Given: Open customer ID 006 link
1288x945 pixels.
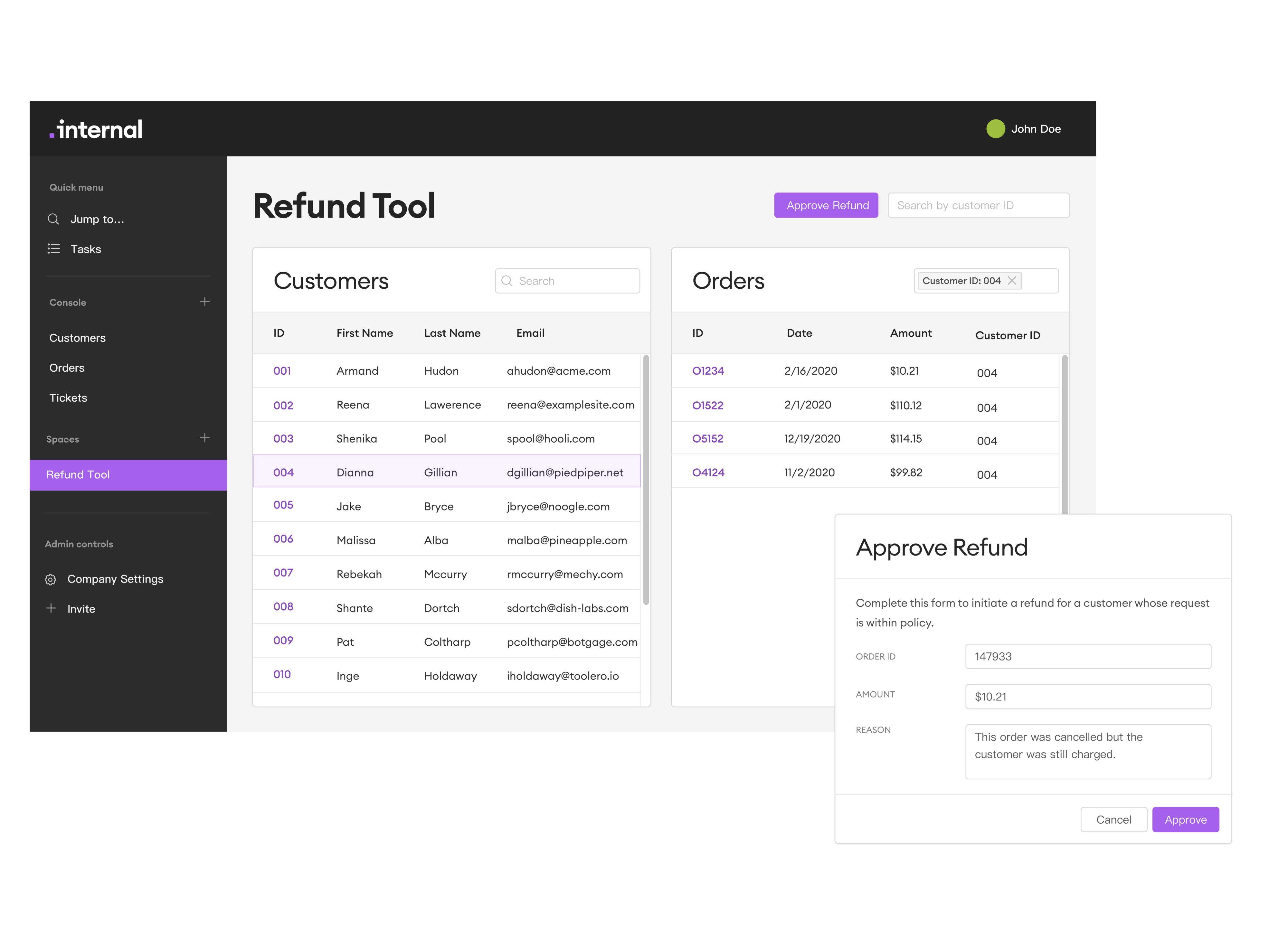Looking at the screenshot, I should (283, 539).
